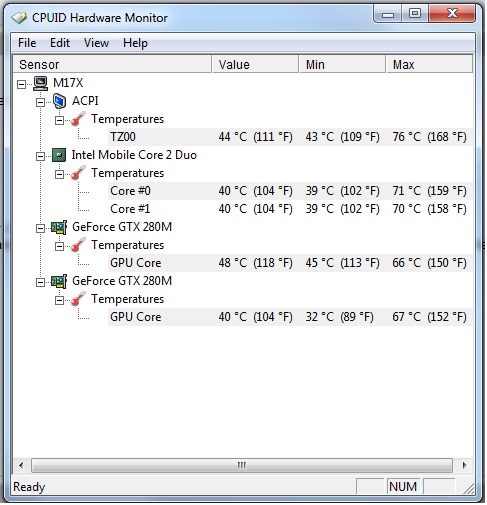Click the ACPI blue monitor icon
487x505 pixels.
pyautogui.click(x=59, y=101)
